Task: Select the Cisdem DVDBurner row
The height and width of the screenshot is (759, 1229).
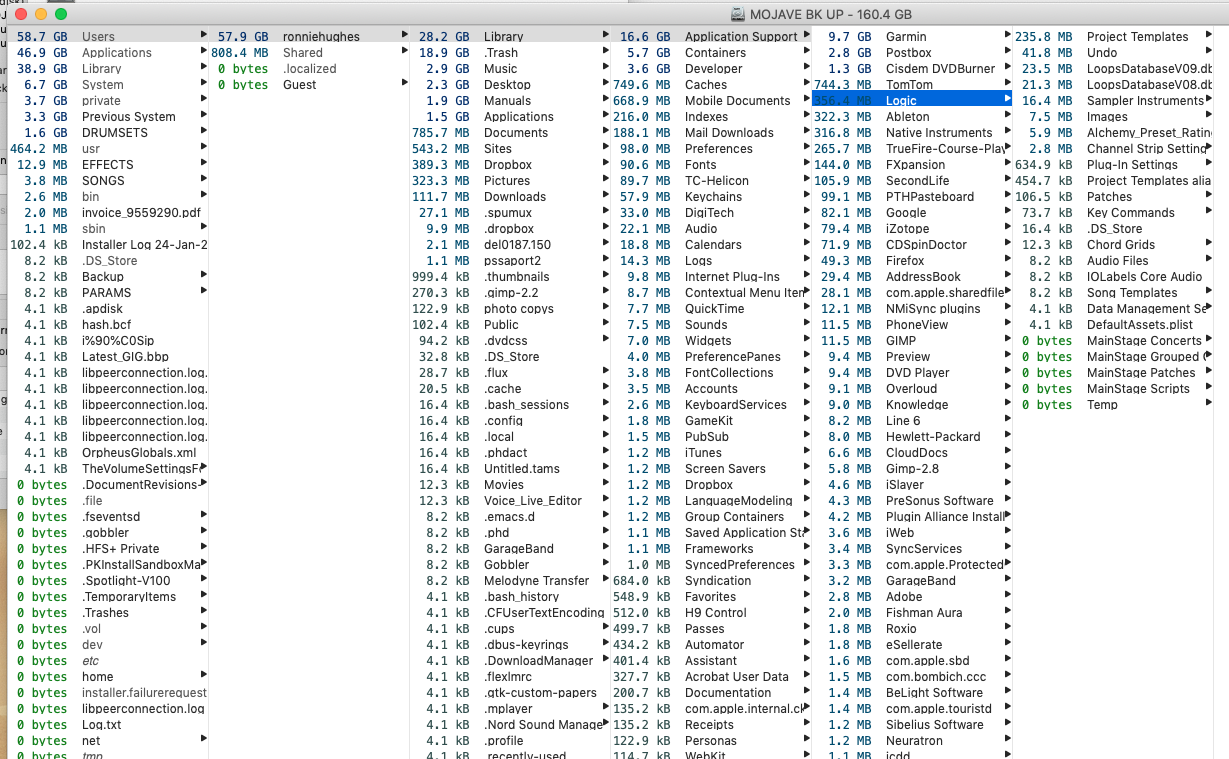Action: click(x=912, y=69)
